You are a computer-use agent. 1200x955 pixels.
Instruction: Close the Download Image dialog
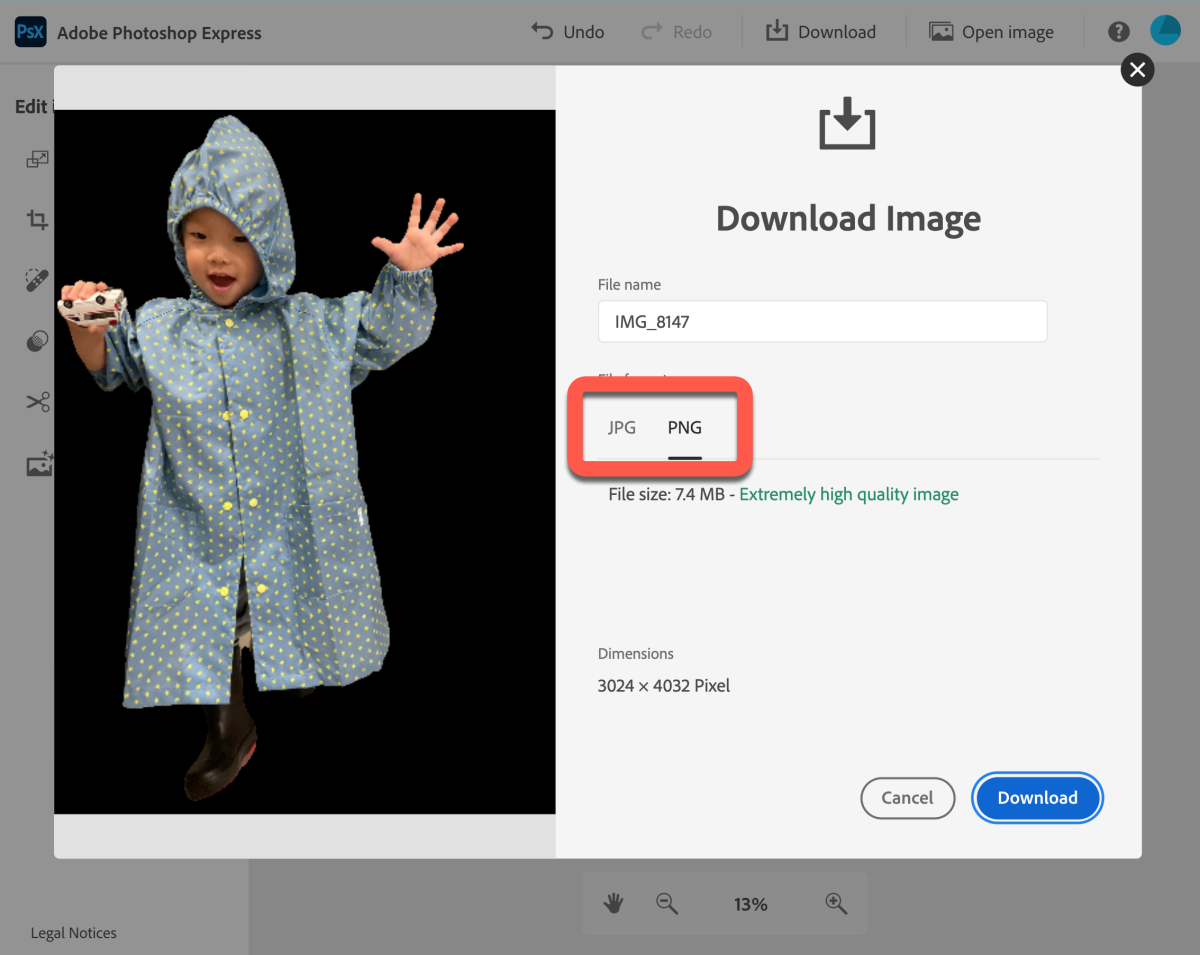click(x=1137, y=70)
